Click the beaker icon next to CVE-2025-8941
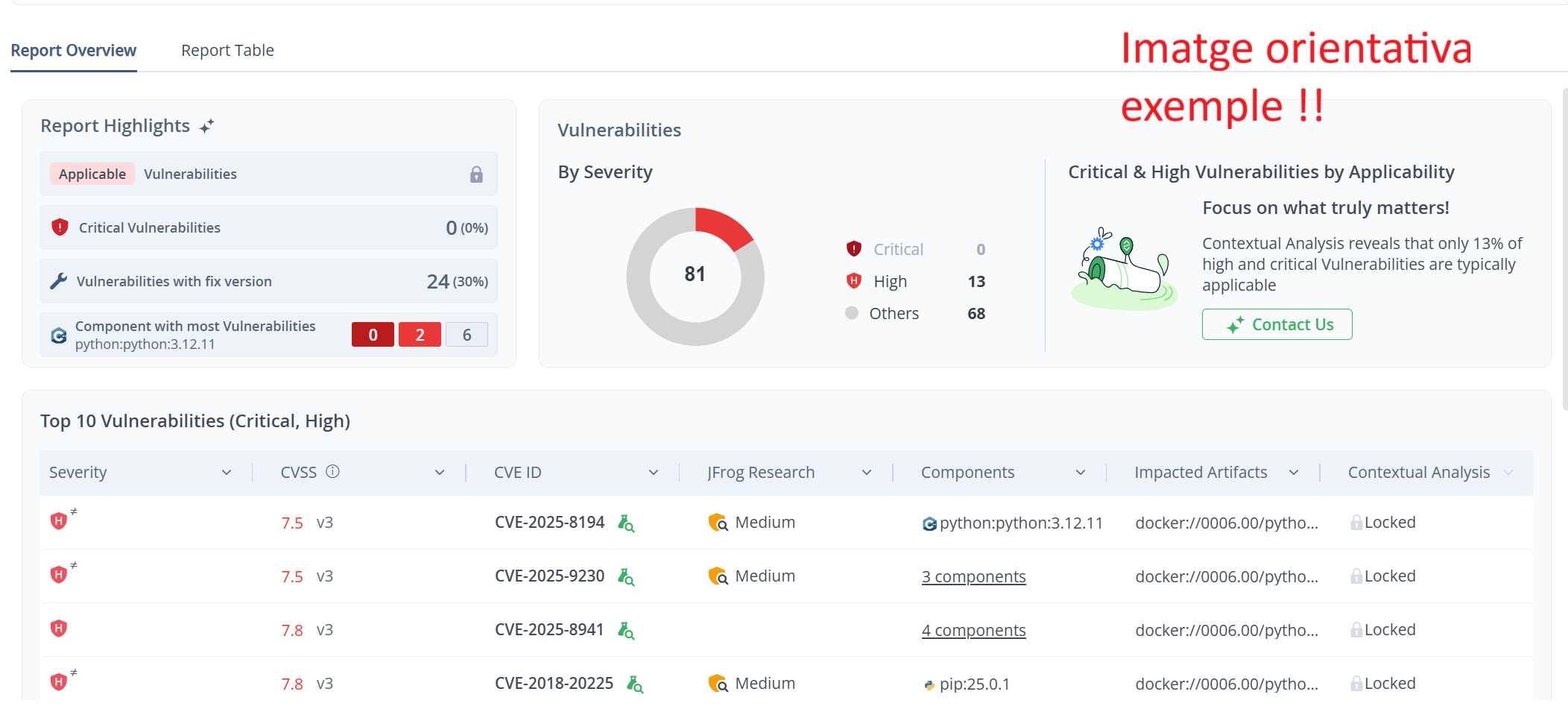The width and height of the screenshot is (1568, 718). click(x=627, y=630)
